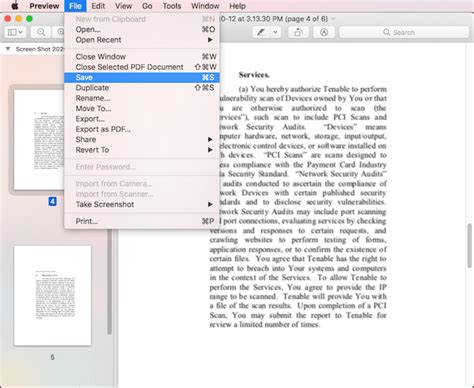Image resolution: width=474 pixels, height=388 pixels.
Task: Select Export as PDF… menu item
Action: (142, 129)
